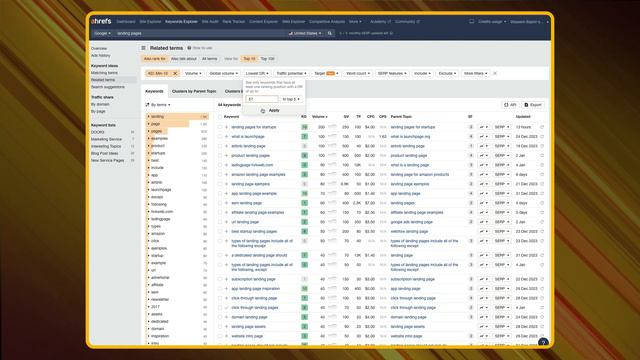
Task: Open the Traffic potential filter dropdown
Action: (x=291, y=73)
